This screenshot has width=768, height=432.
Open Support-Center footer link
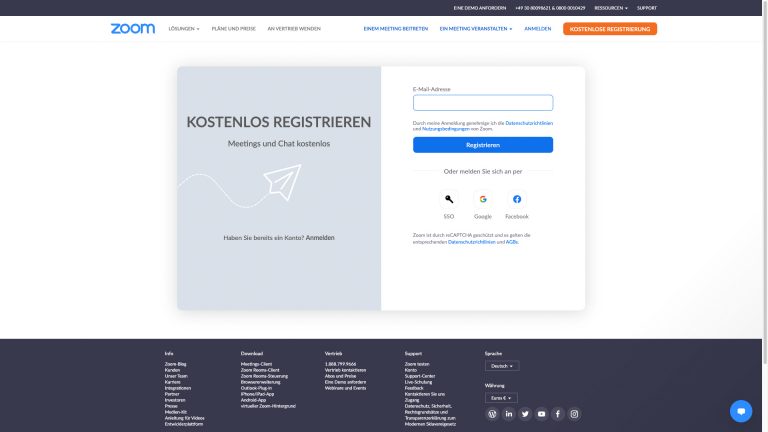(420, 376)
